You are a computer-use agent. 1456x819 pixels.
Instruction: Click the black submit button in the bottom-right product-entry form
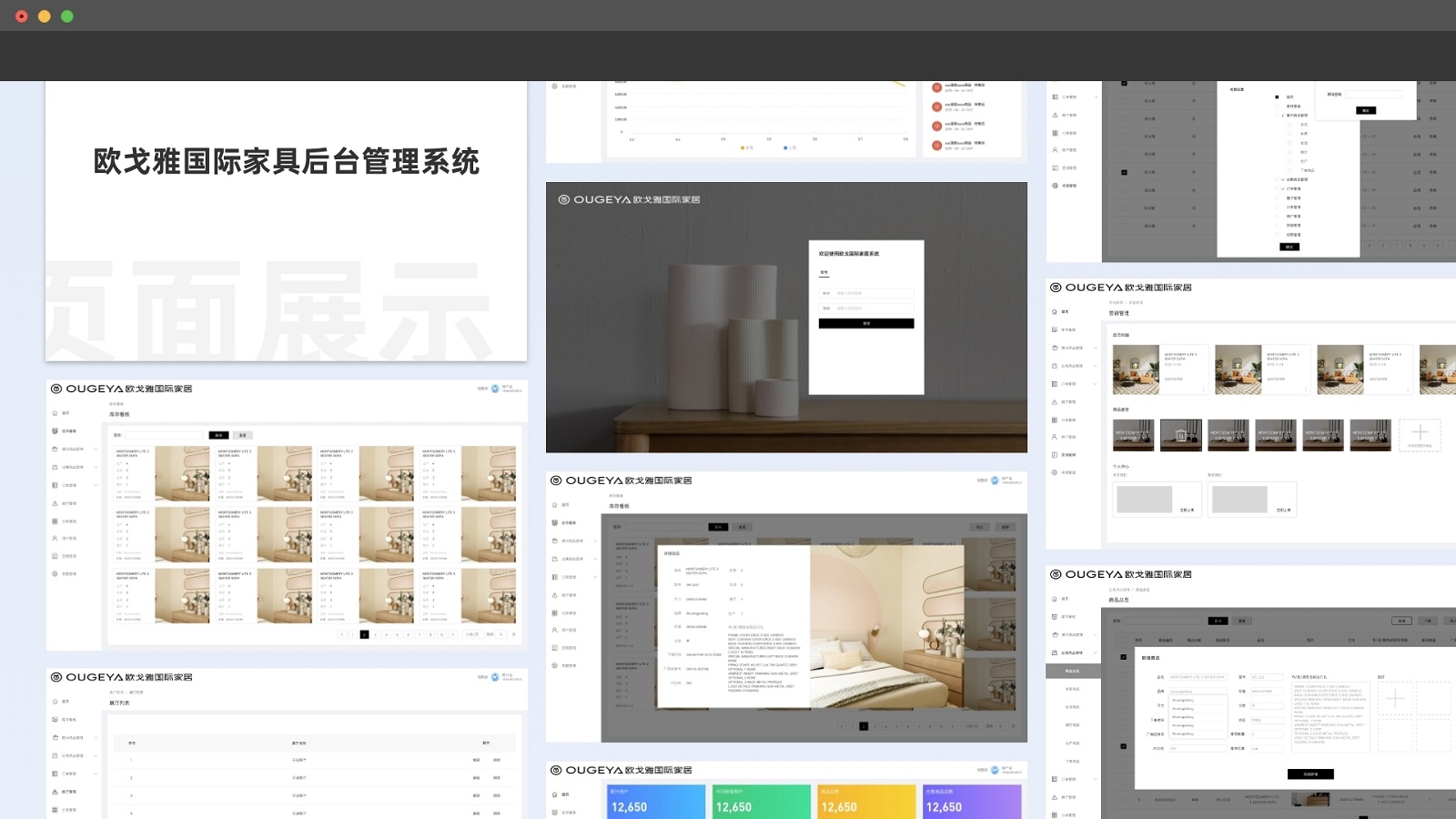click(1310, 774)
